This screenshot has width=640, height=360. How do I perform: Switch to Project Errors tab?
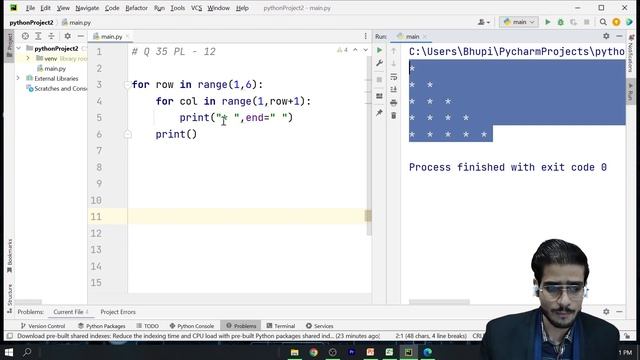point(118,312)
